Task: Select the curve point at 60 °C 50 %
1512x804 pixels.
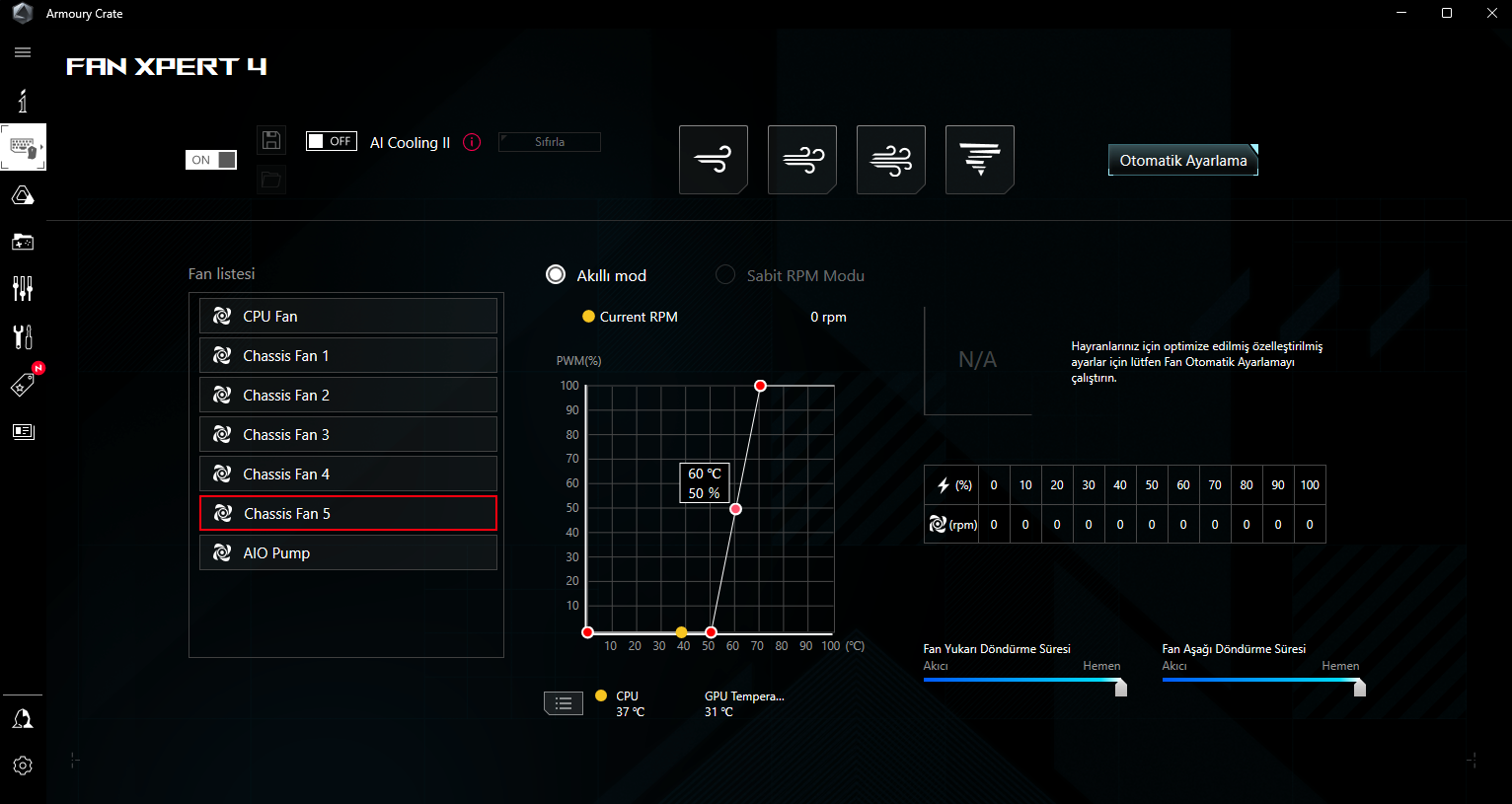Action: coord(735,509)
